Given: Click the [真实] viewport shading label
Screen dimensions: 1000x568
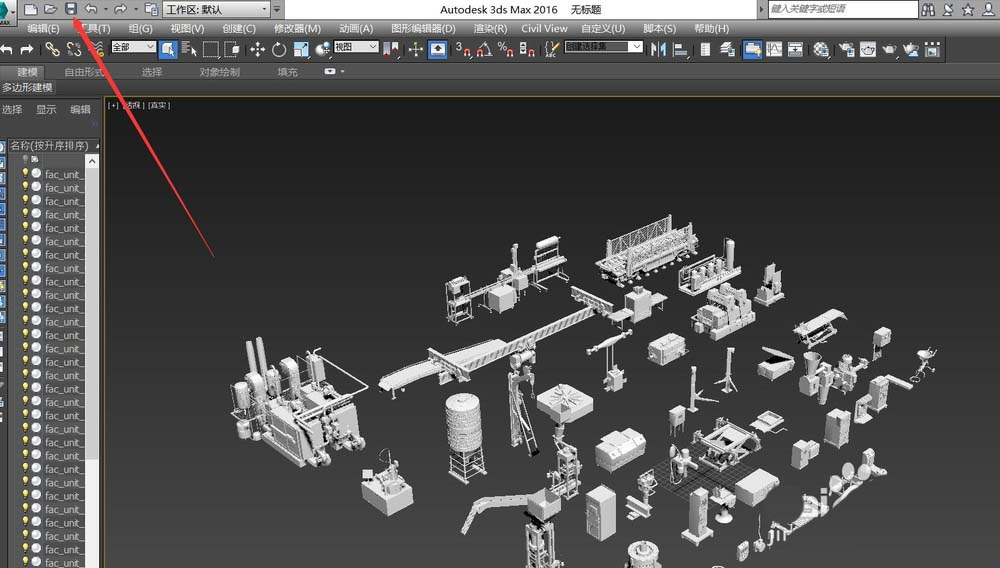Looking at the screenshot, I should (159, 105).
